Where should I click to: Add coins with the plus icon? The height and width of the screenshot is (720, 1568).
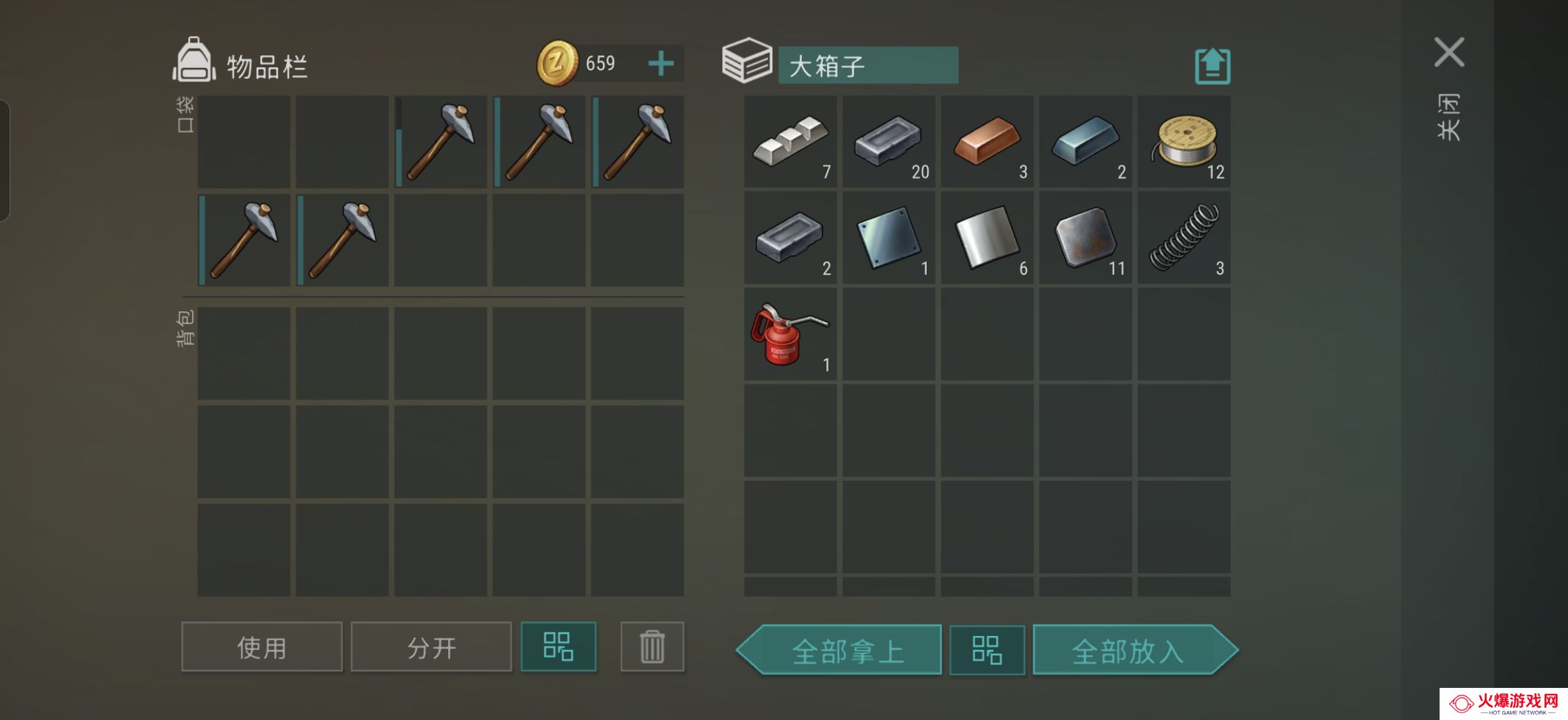tap(661, 64)
